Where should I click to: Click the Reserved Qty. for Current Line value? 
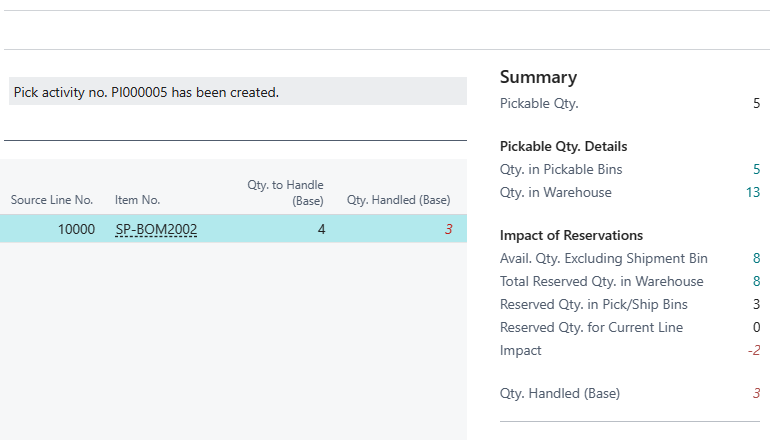[756, 327]
